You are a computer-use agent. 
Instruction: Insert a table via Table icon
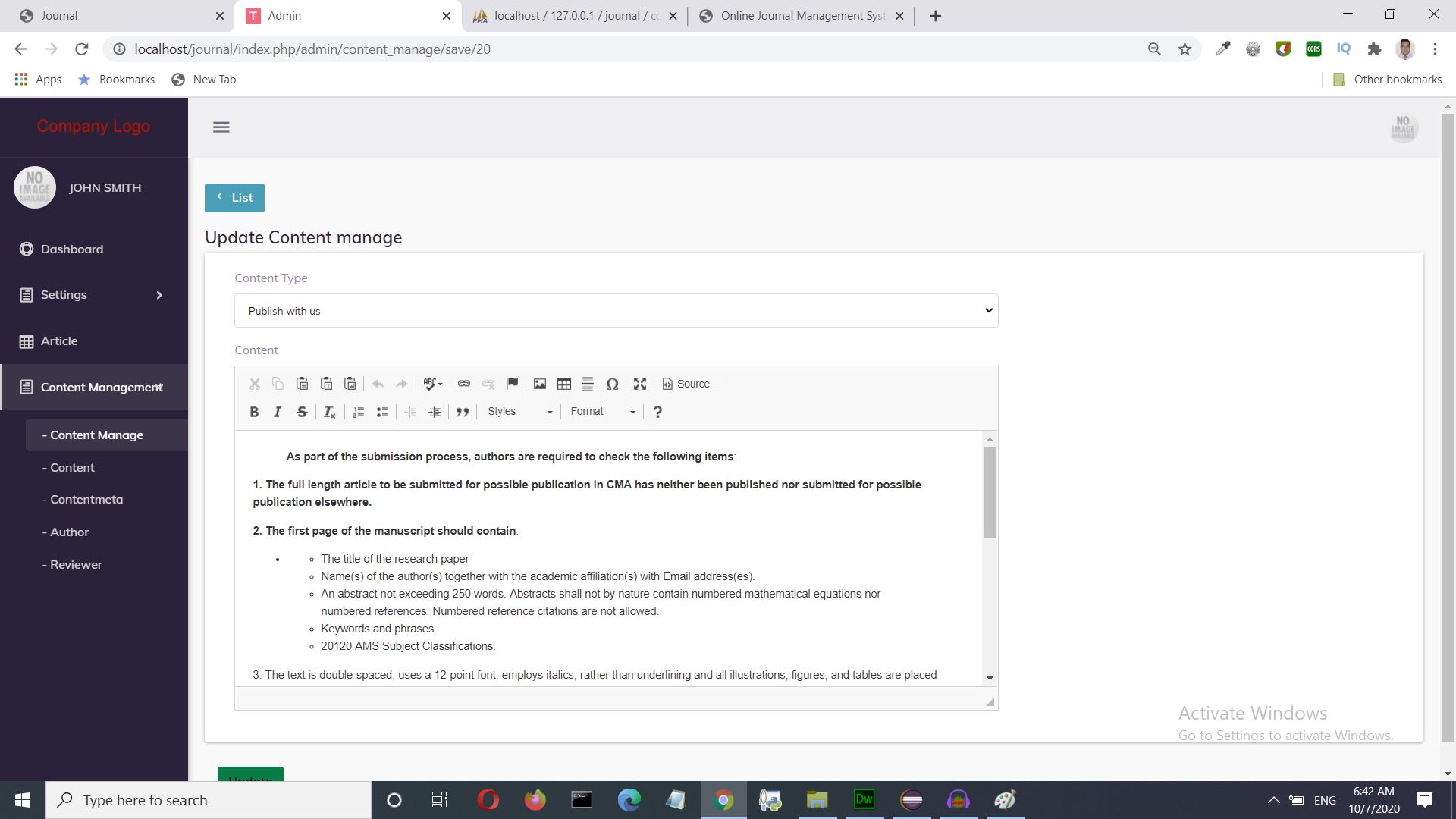(x=564, y=384)
